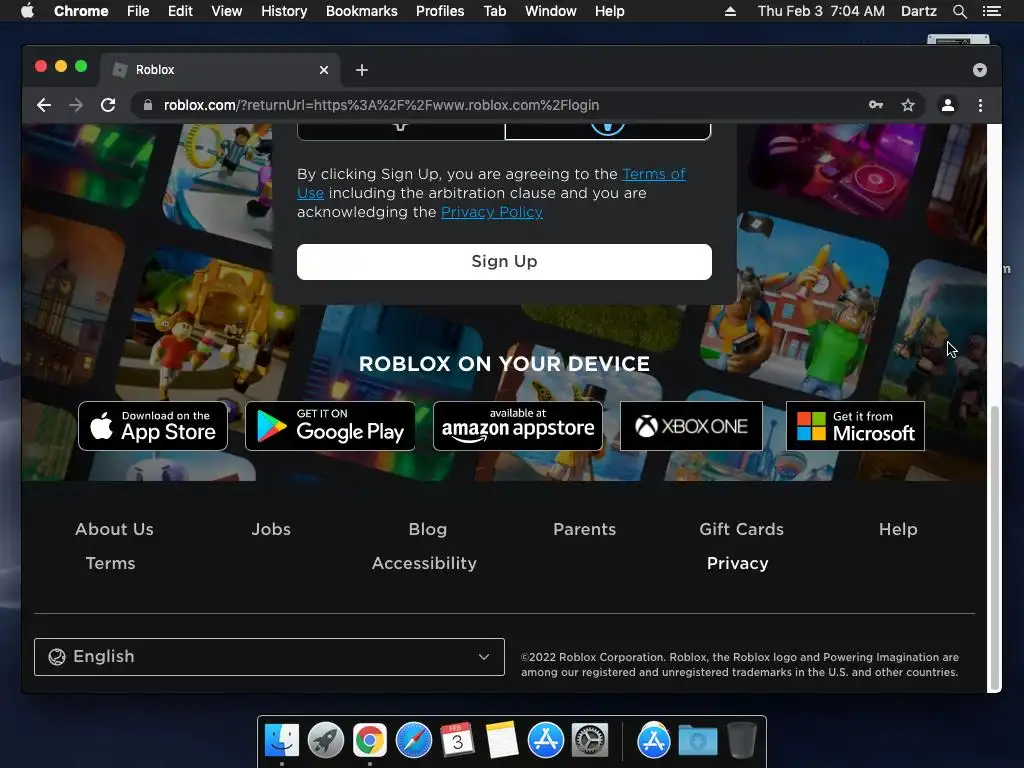Open the Edit menu

point(180,11)
